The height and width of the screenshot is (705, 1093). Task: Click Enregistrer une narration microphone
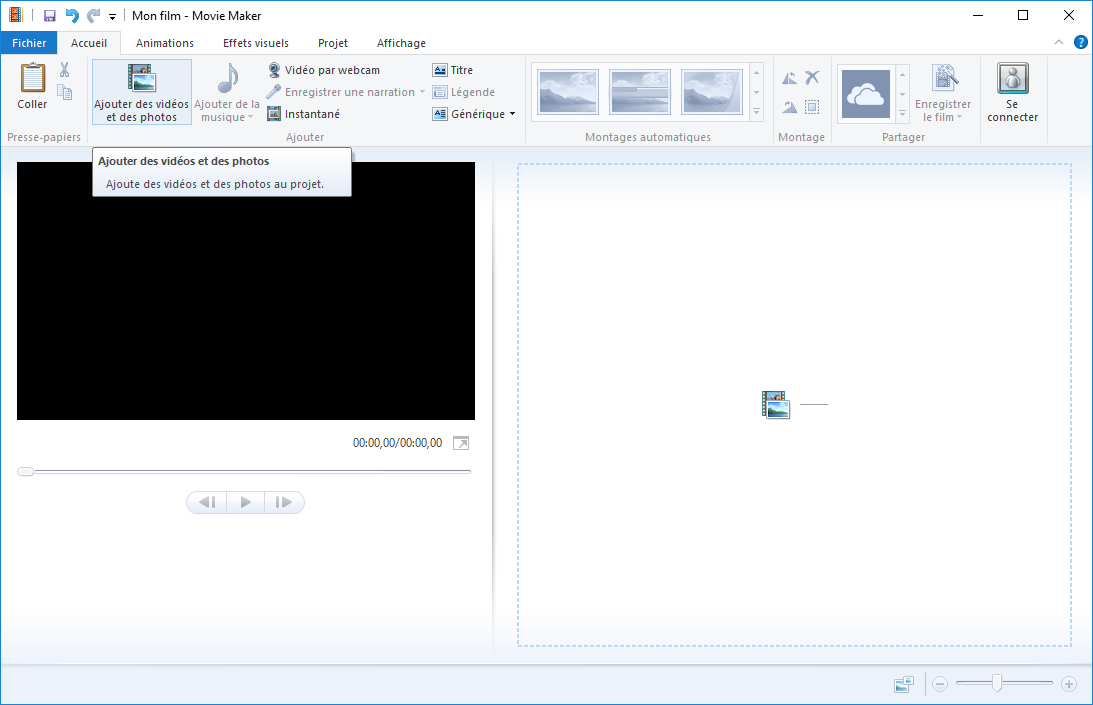point(273,92)
